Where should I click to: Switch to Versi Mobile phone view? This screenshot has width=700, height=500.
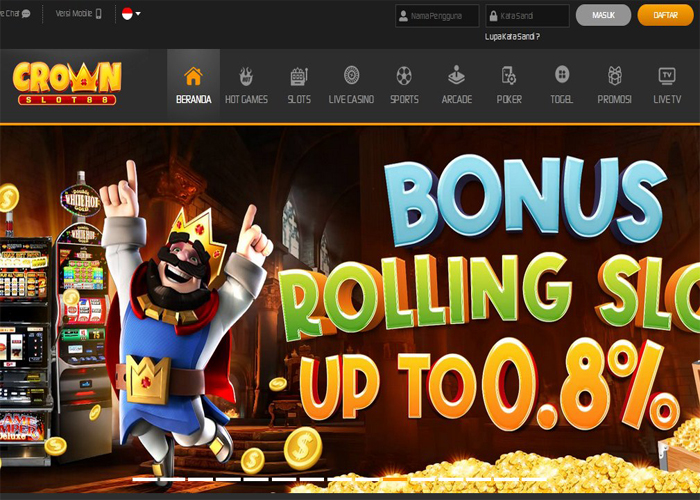coord(79,14)
